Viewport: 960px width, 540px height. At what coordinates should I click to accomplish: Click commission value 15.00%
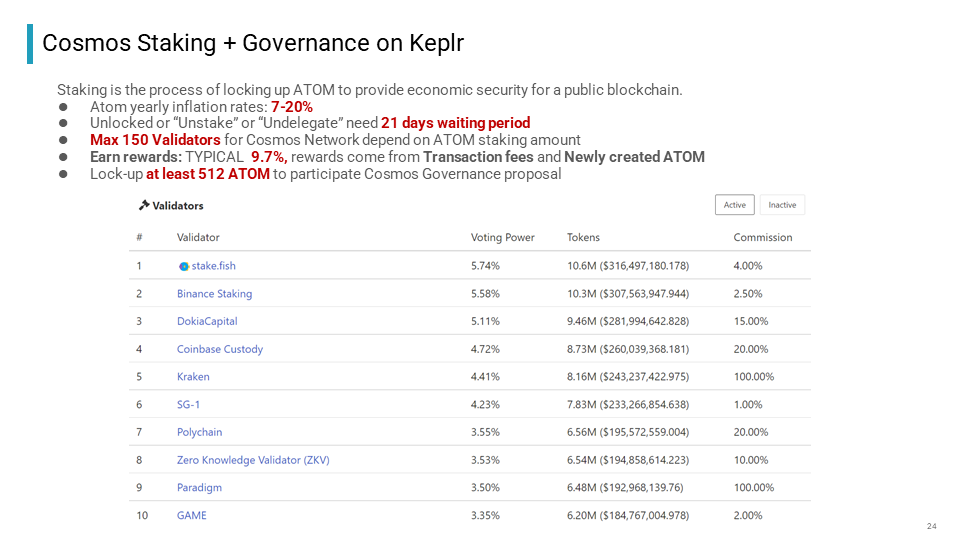(x=751, y=321)
